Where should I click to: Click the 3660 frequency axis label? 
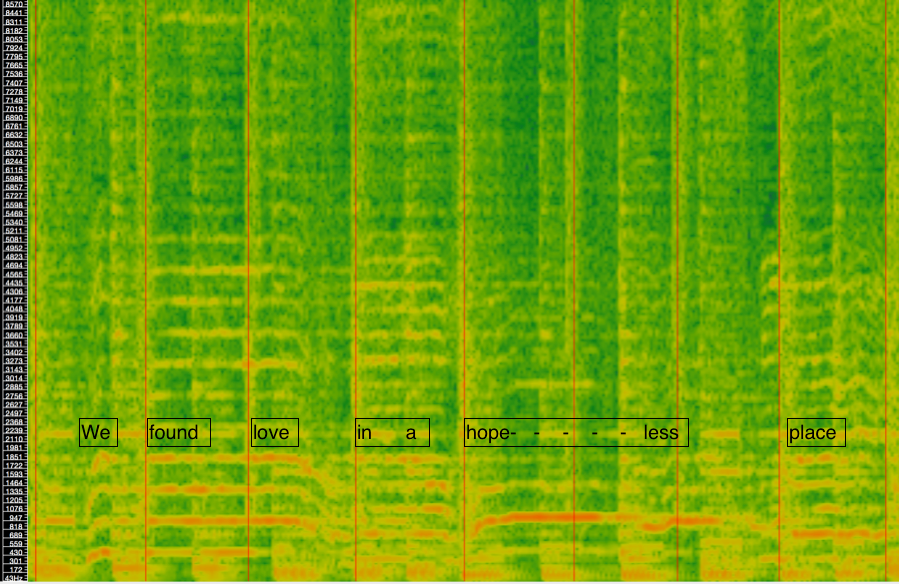coord(14,335)
